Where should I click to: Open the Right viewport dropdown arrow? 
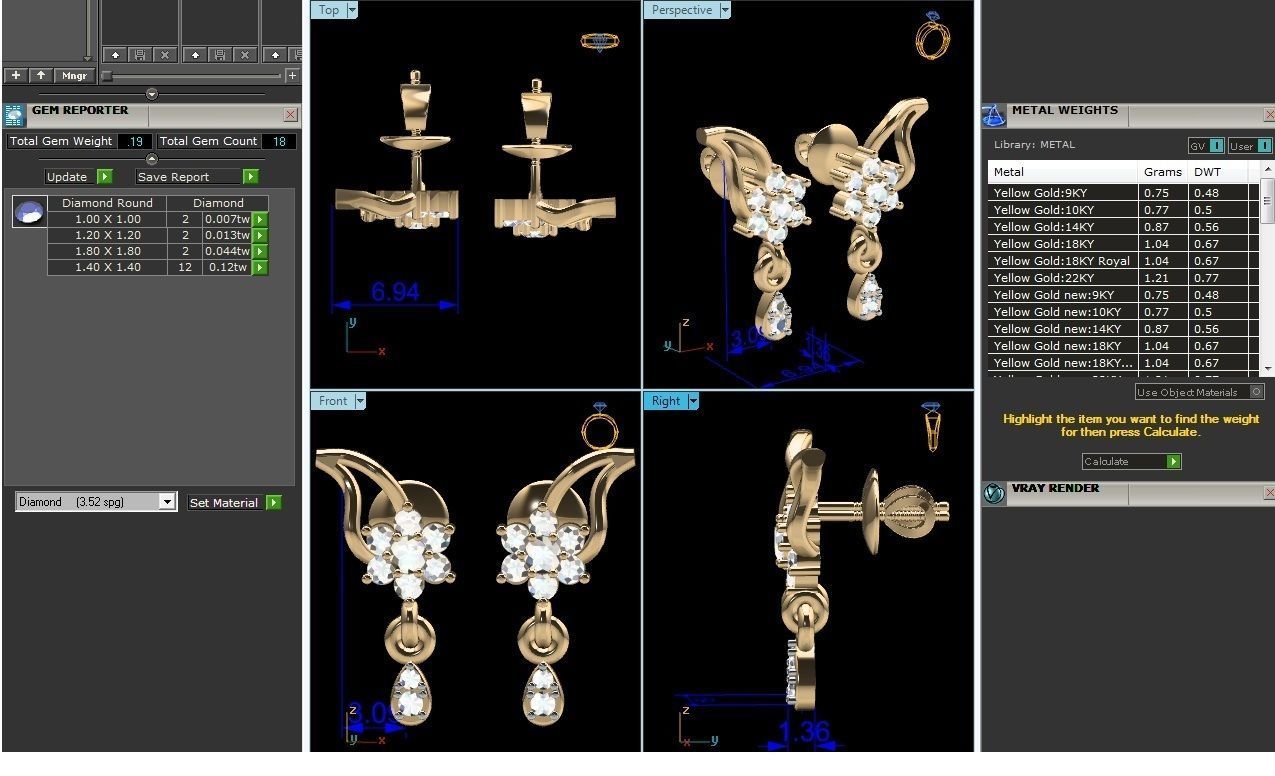point(693,401)
